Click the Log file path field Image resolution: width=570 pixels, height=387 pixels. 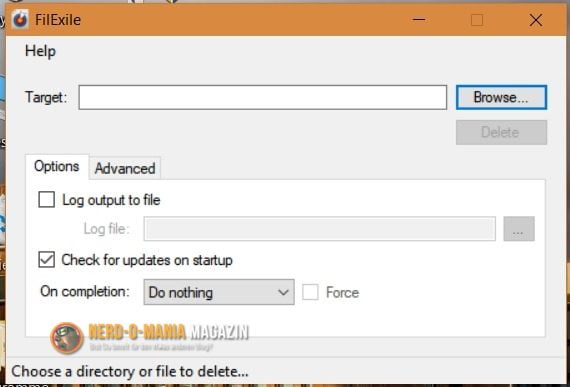pos(320,229)
